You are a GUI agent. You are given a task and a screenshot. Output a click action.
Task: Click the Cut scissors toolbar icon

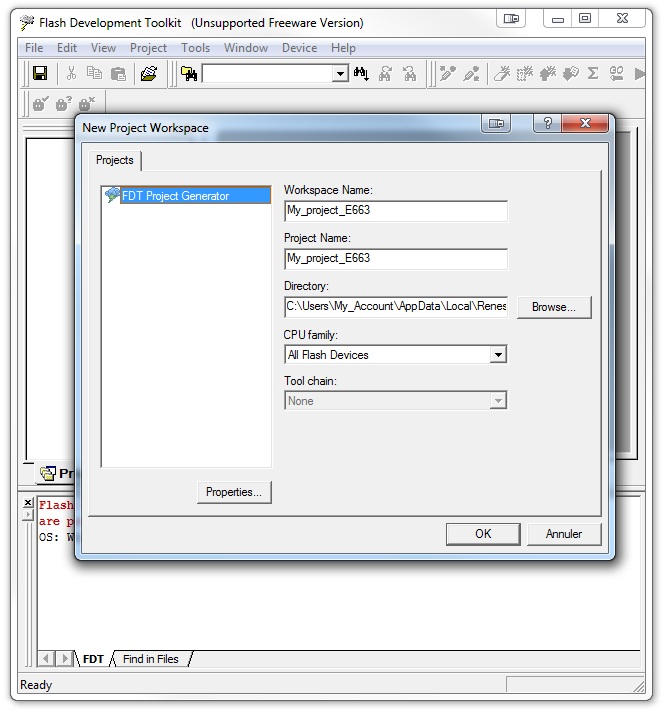point(71,73)
